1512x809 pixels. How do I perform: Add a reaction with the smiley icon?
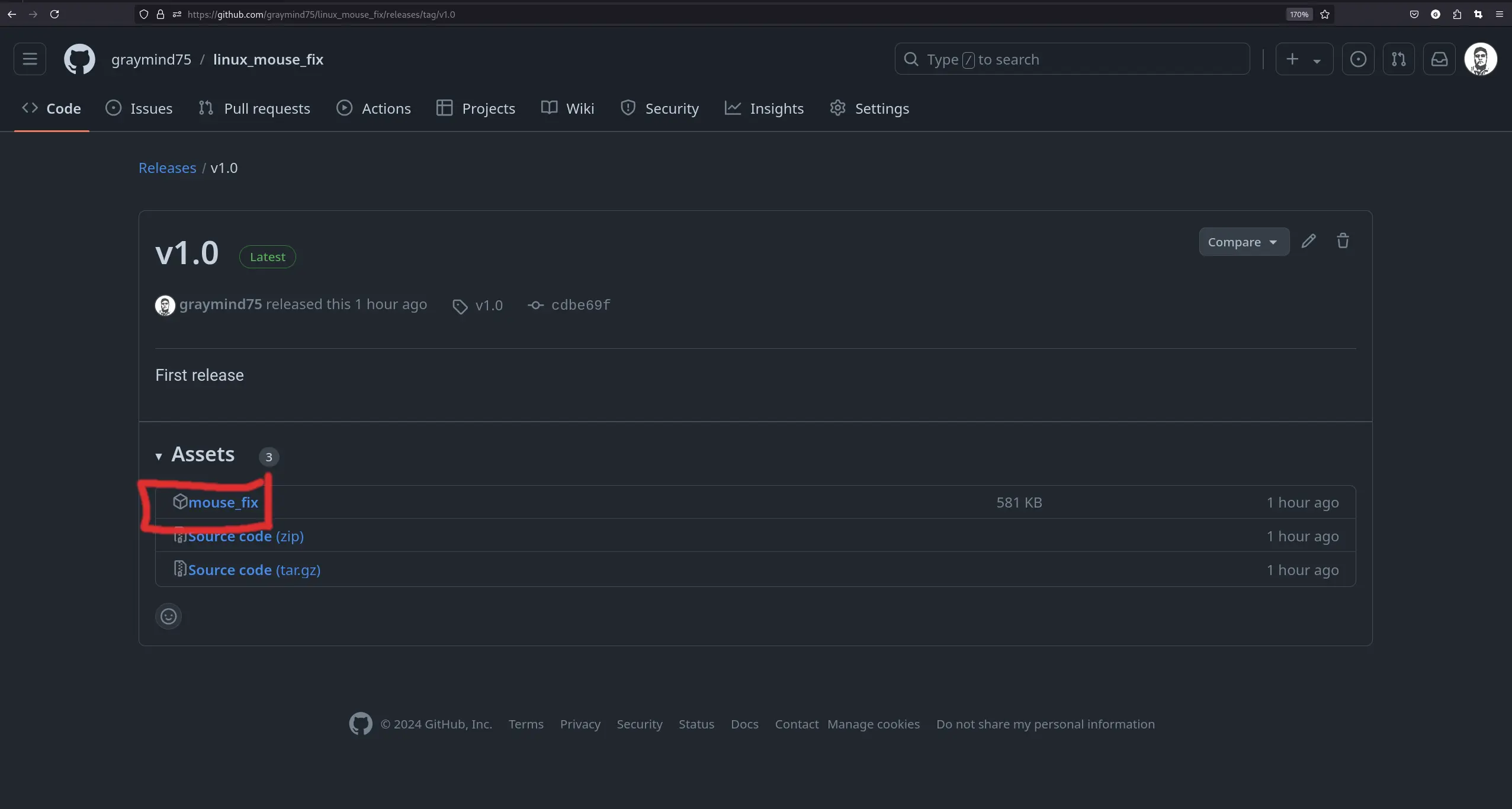point(168,616)
